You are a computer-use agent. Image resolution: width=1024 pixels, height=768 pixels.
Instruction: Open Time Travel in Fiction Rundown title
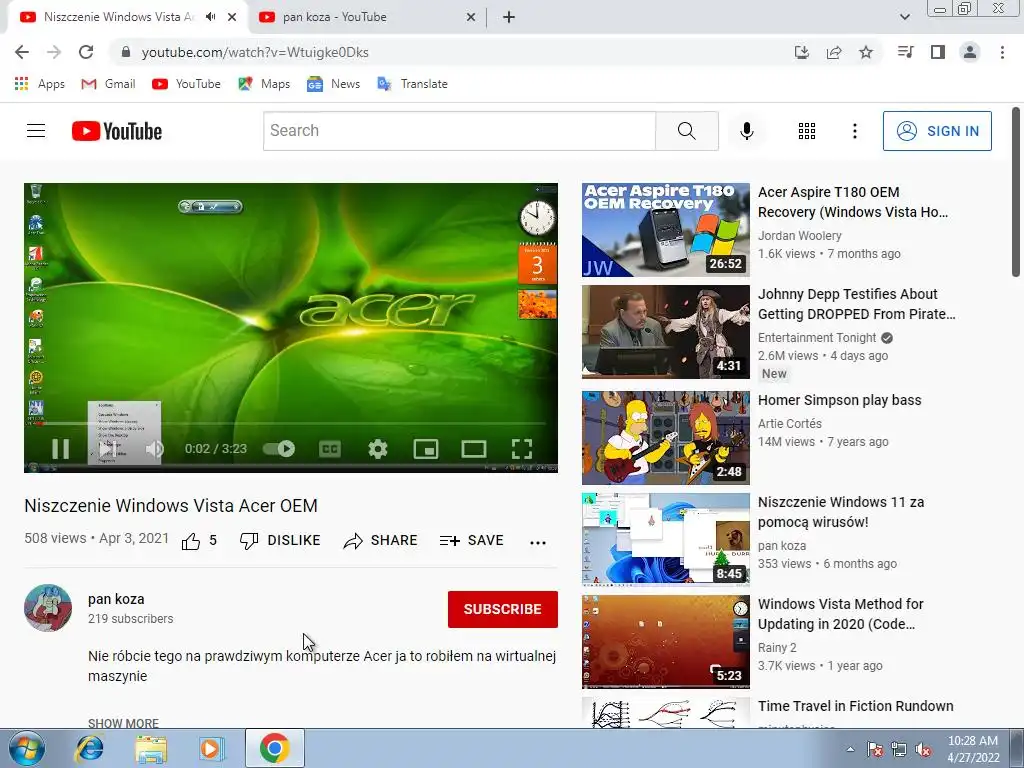pyautogui.click(x=856, y=706)
